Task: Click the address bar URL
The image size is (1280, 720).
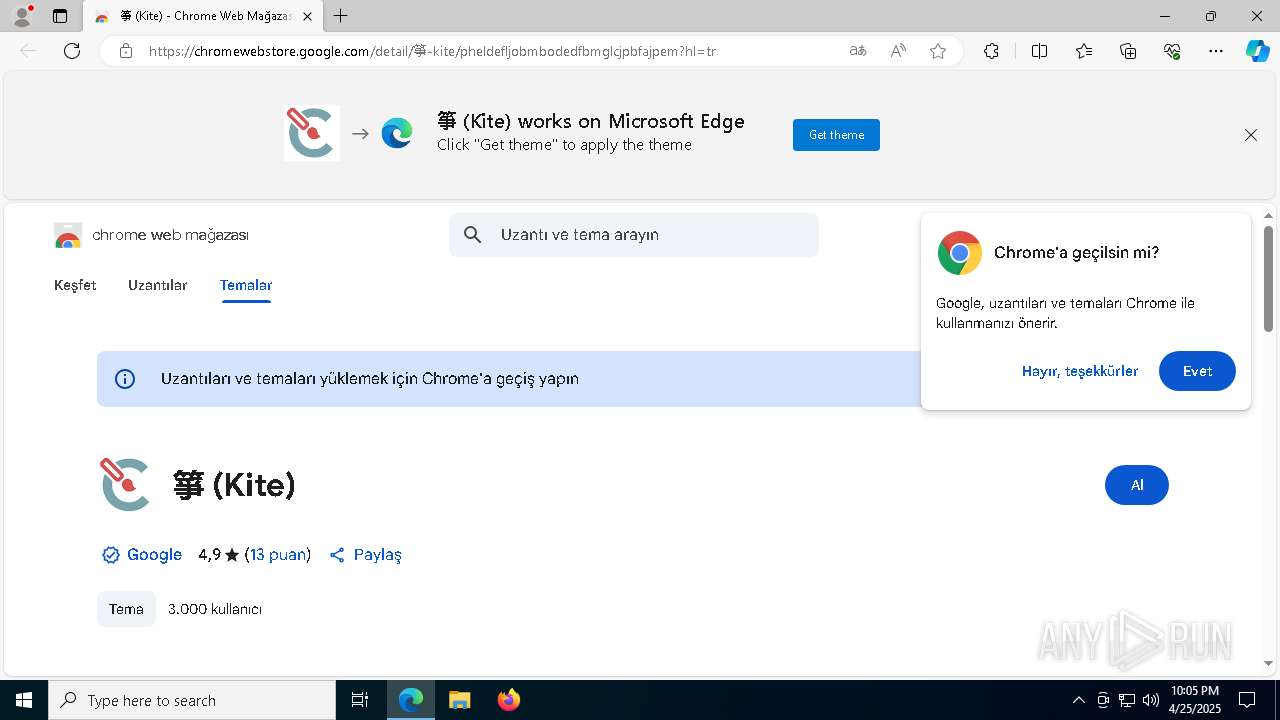Action: click(432, 51)
